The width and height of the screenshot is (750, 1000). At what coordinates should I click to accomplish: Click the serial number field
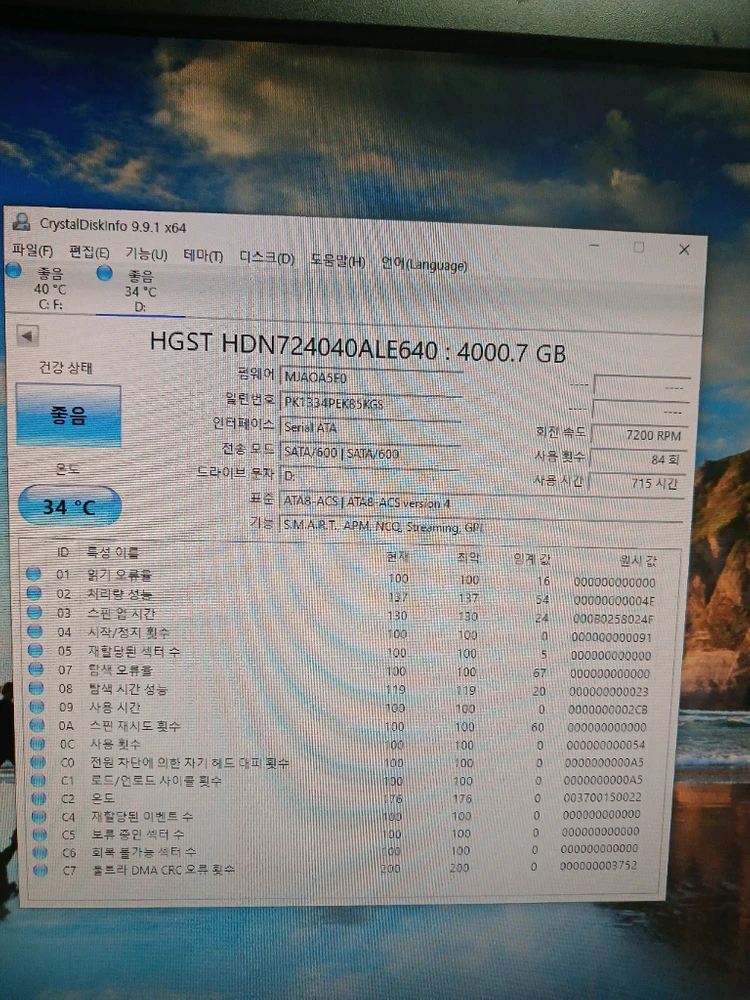coord(371,402)
